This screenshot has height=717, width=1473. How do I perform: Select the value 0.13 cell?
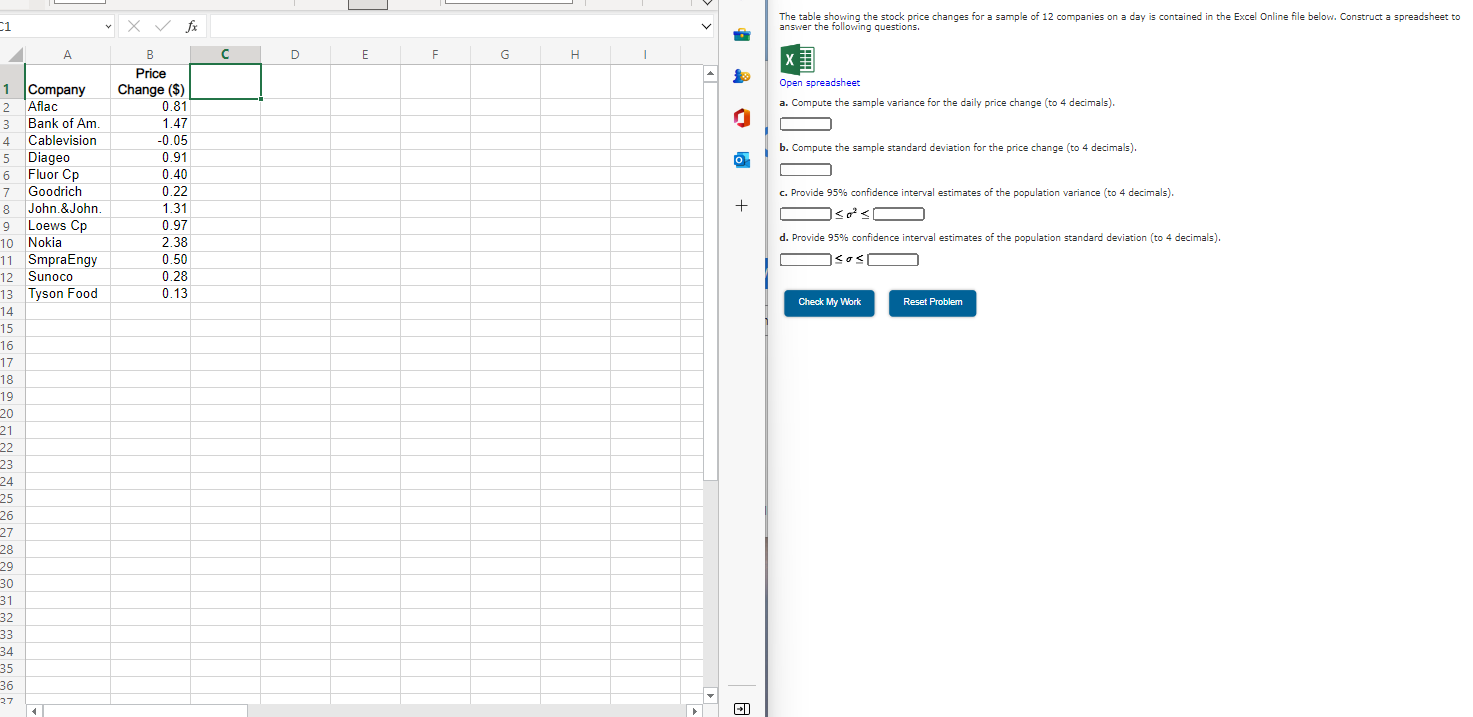[150, 293]
